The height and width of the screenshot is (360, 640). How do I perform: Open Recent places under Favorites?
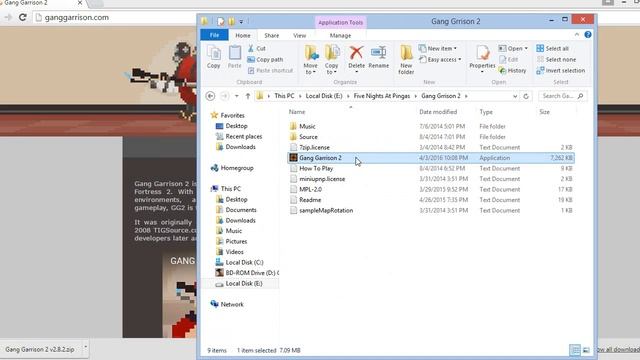[244, 136]
